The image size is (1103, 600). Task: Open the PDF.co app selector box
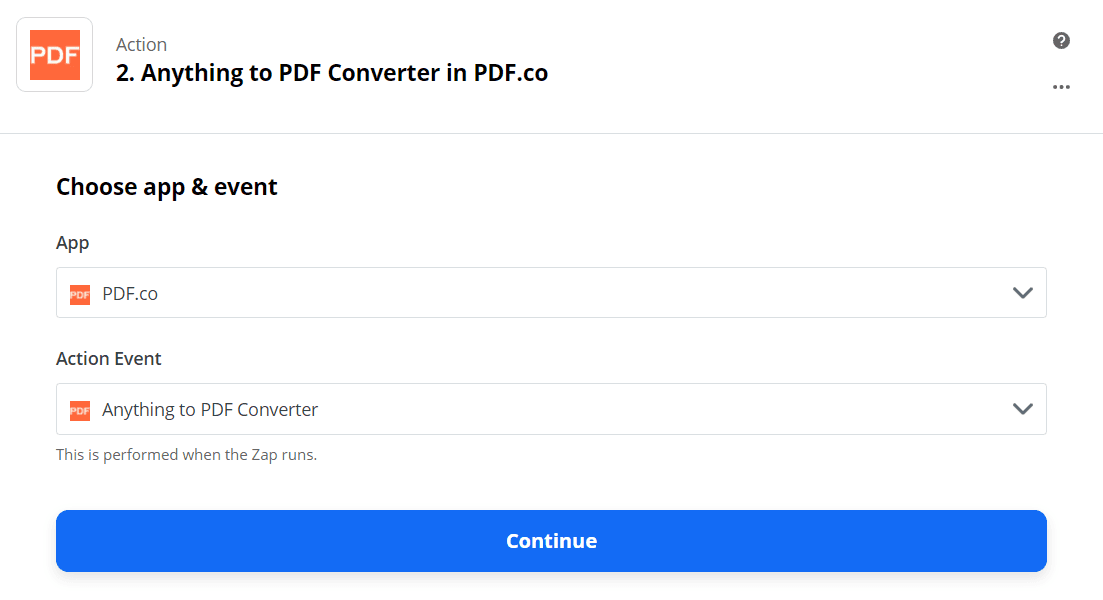click(550, 293)
